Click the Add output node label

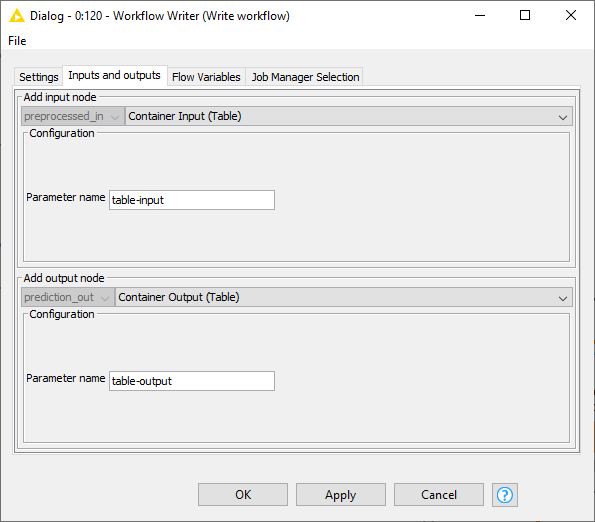coord(64,278)
